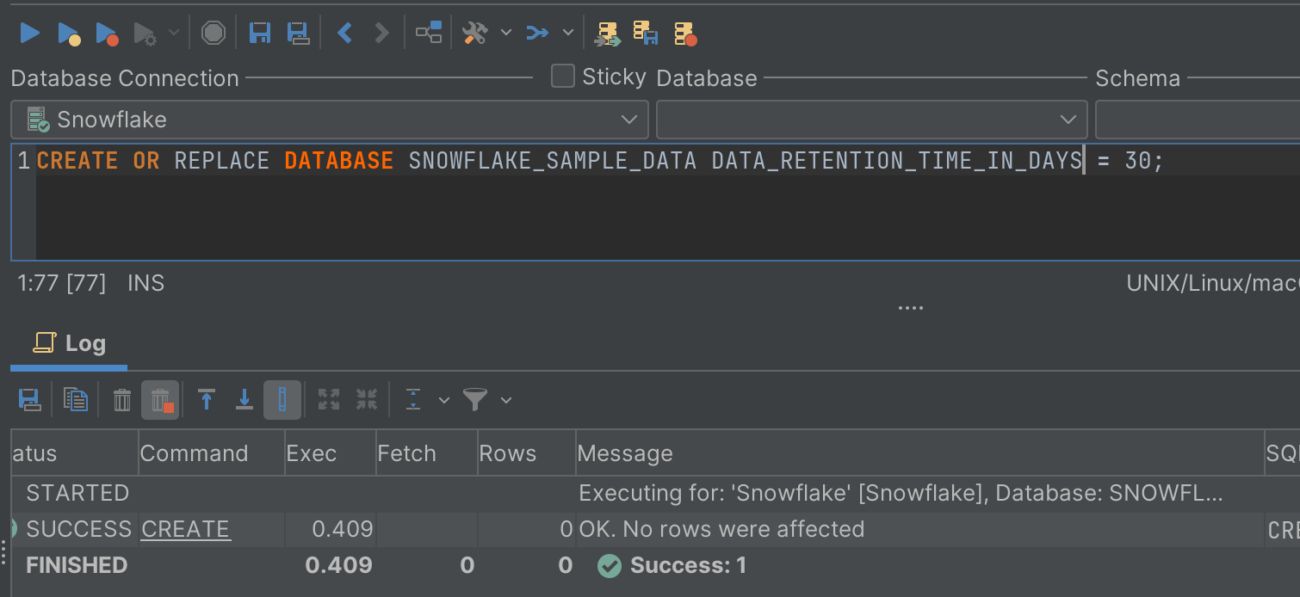Open the tools wrench icon

pos(474,32)
